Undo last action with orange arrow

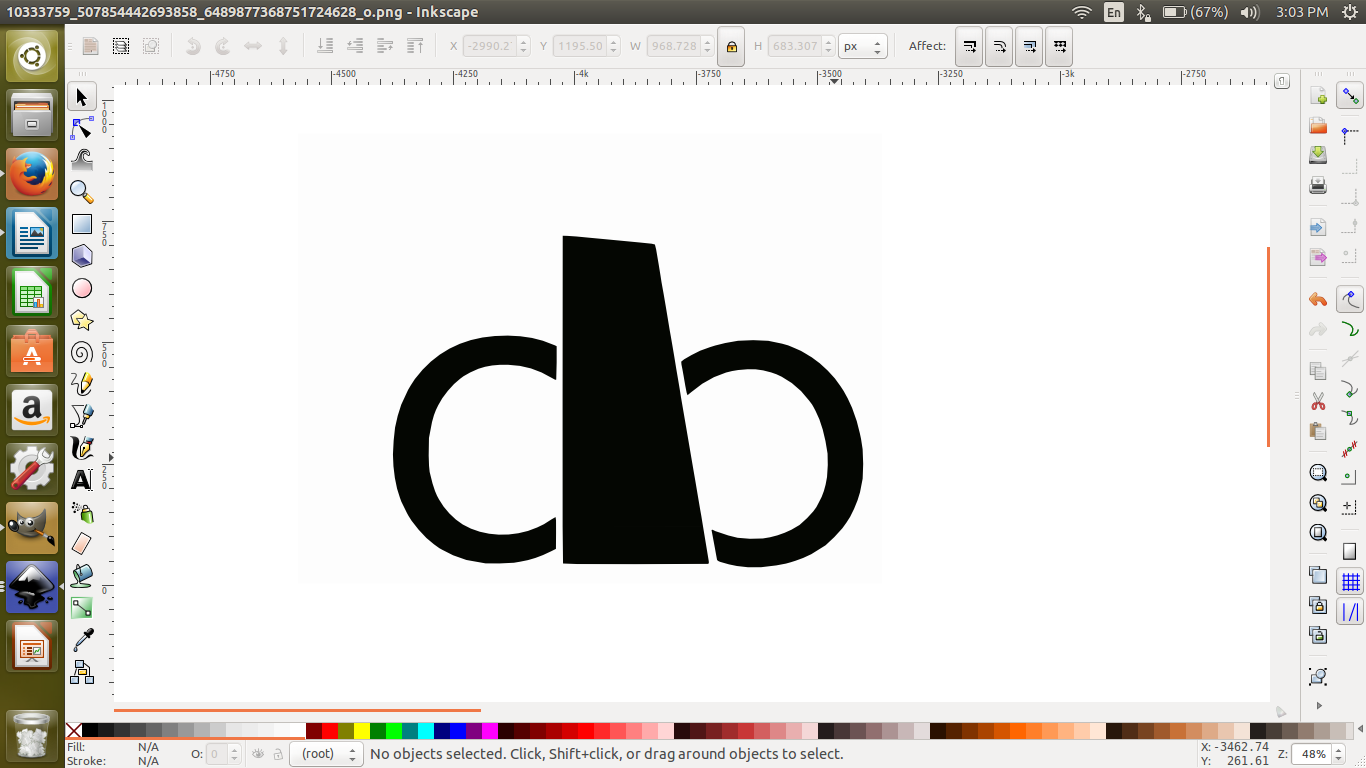point(1318,299)
